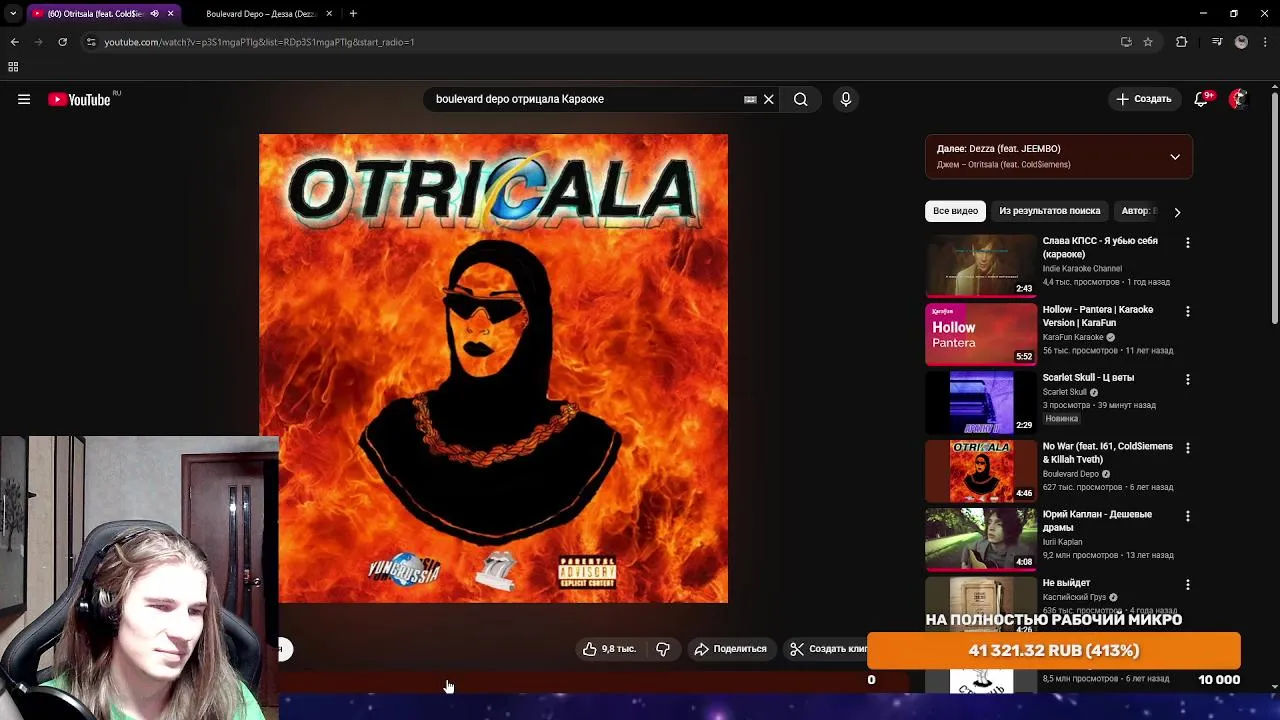Image resolution: width=1280 pixels, height=720 pixels.
Task: Click in the YouTube search field
Action: (585, 99)
